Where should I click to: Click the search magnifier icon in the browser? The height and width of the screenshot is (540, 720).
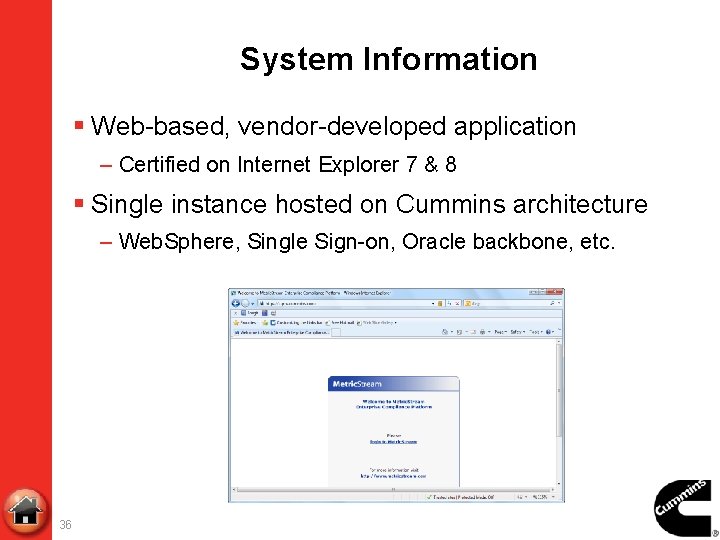(552, 303)
